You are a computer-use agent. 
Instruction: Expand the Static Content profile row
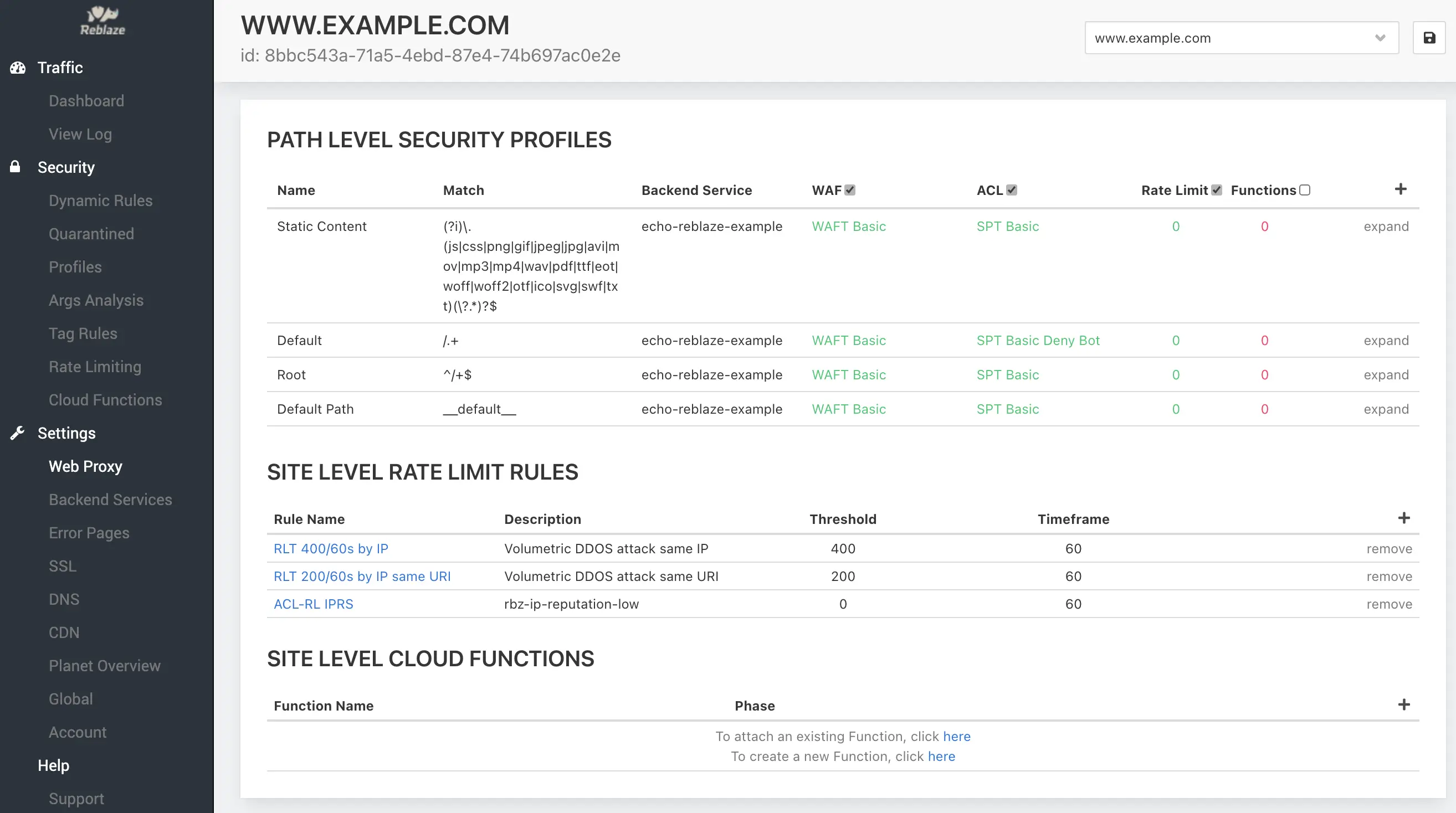tap(1386, 227)
